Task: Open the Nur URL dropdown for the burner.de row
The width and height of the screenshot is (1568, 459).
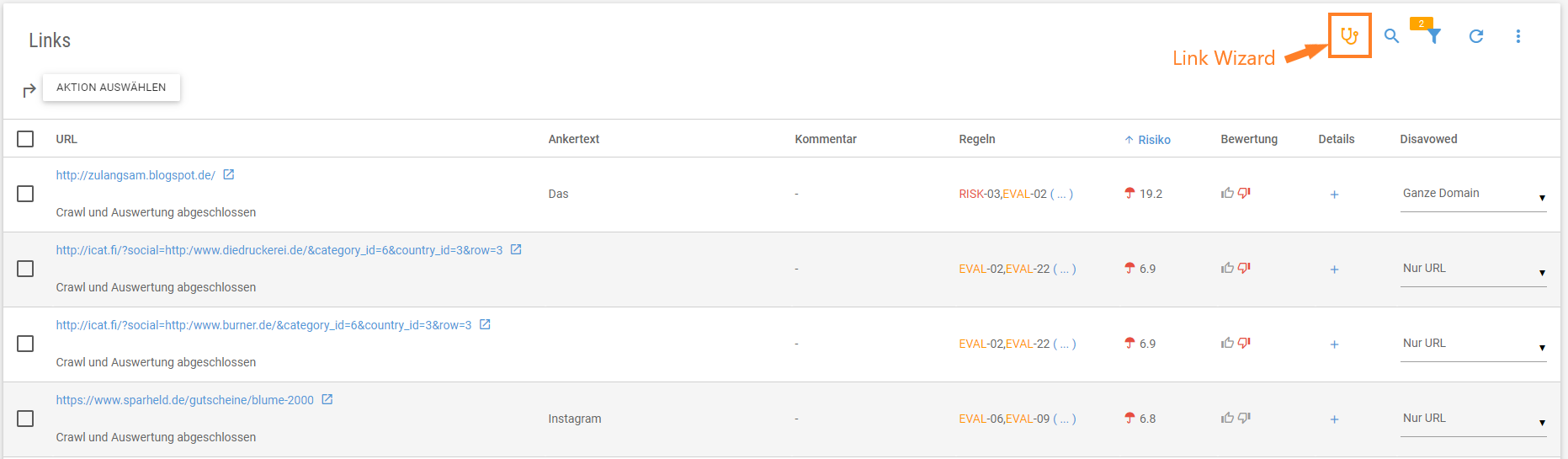Action: click(1473, 345)
